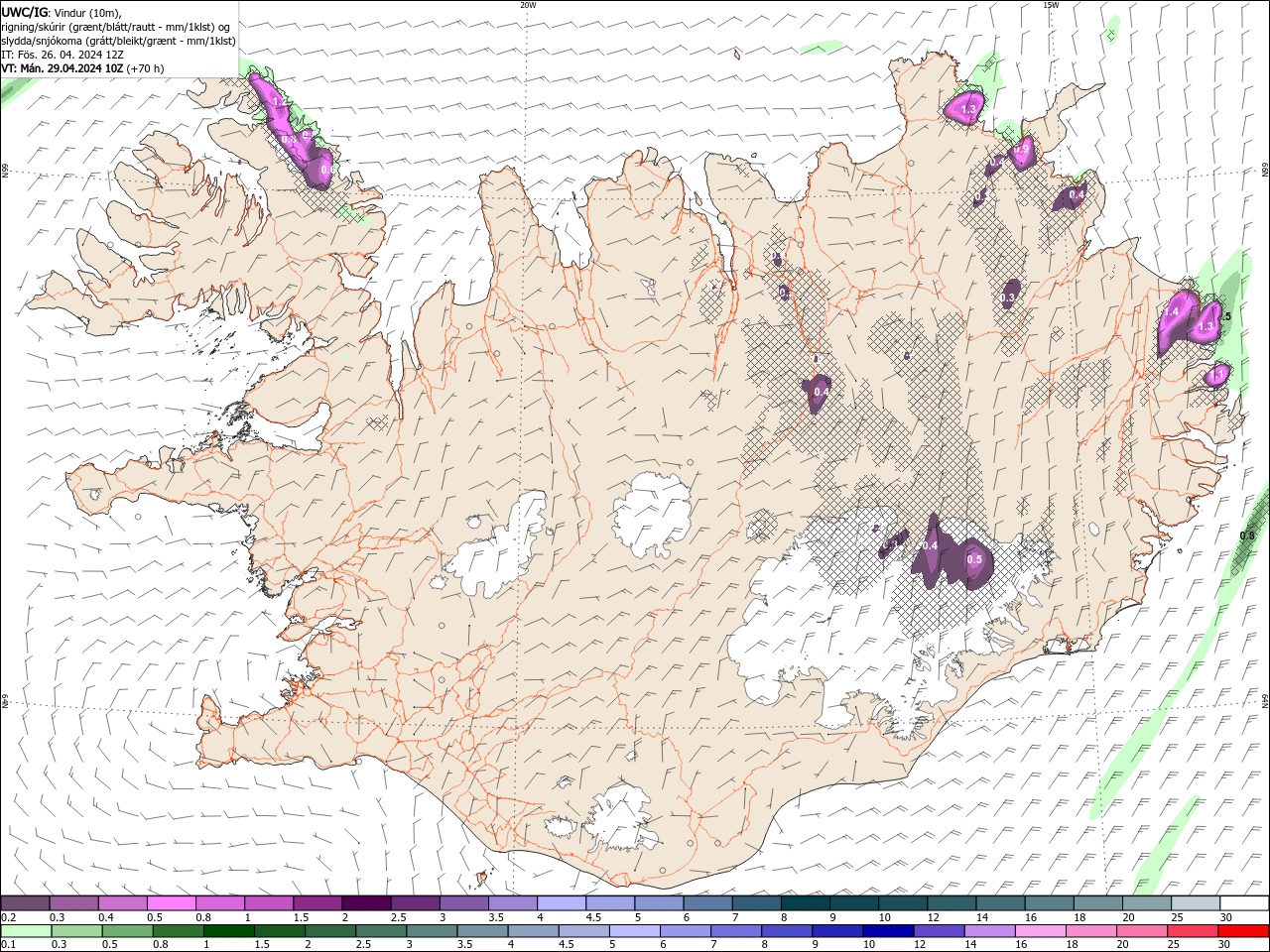
Task: Click the elongated pink snowfall band in the Westfjords
Action: click(290, 129)
